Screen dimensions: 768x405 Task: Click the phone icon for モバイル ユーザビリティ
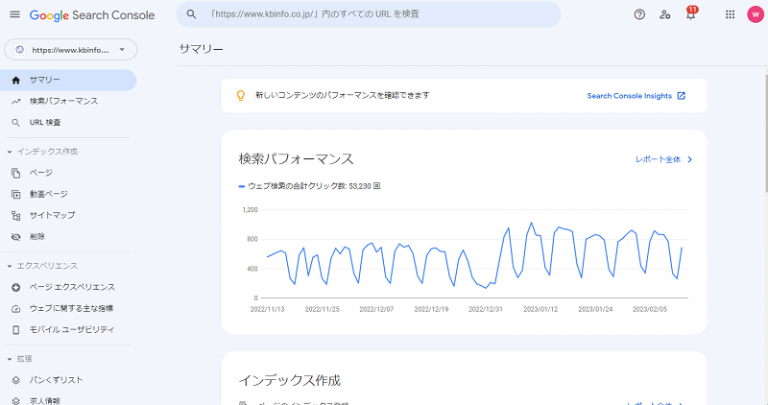(16, 330)
